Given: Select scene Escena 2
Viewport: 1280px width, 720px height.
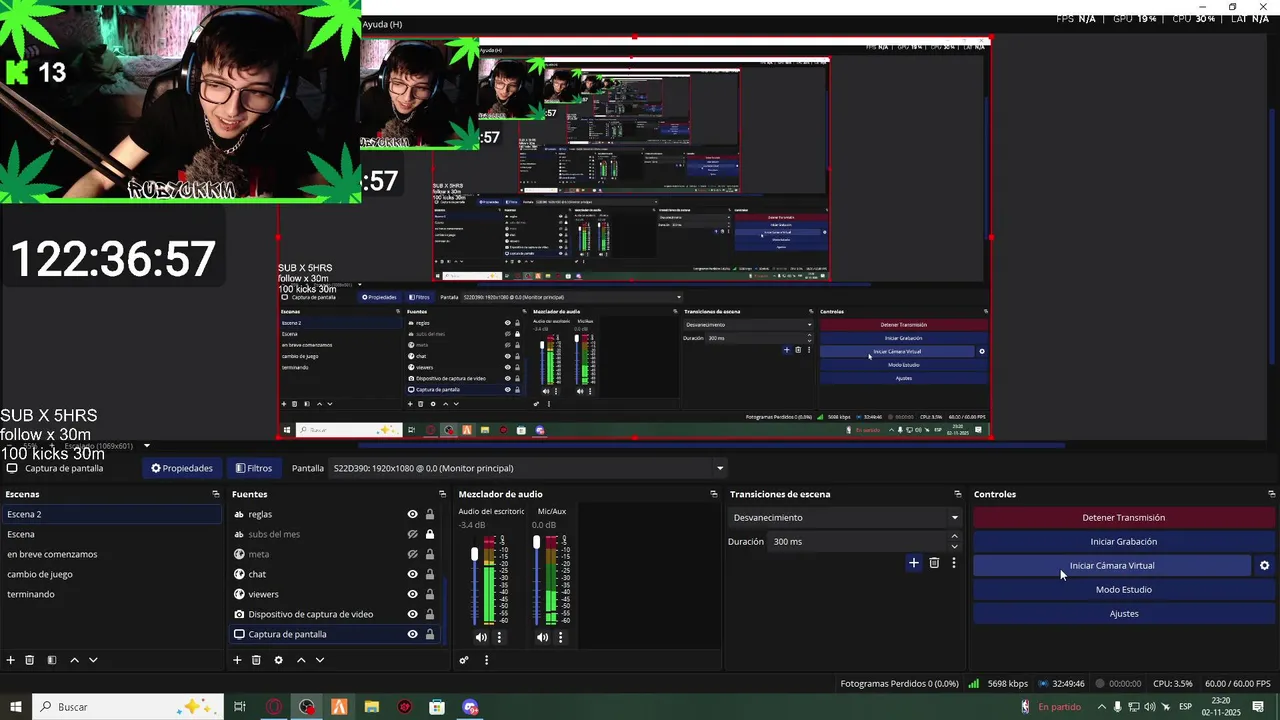Looking at the screenshot, I should tap(111, 514).
